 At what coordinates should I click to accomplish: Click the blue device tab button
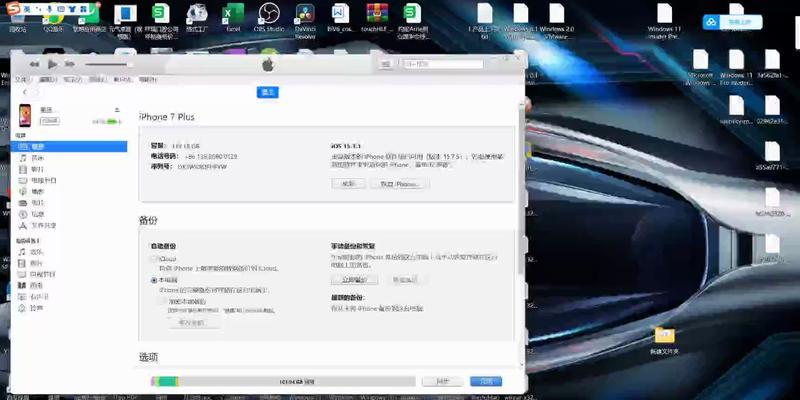point(268,92)
